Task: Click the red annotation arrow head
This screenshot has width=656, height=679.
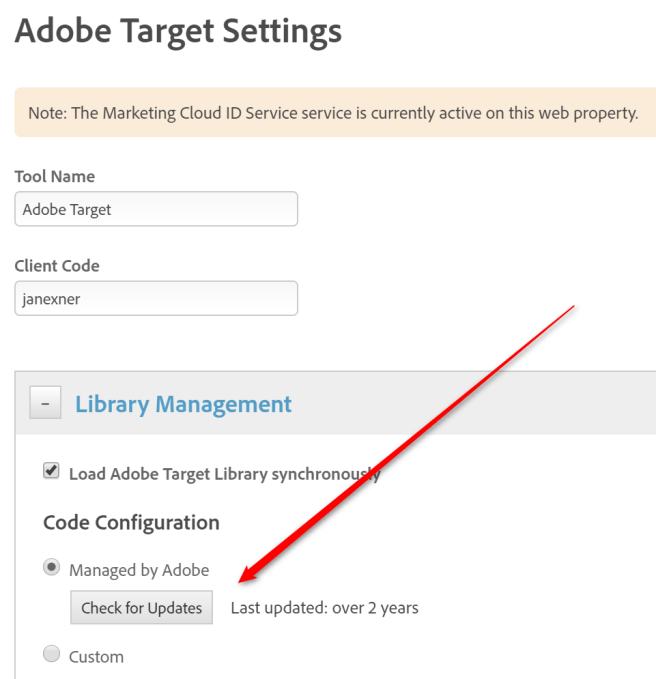Action: 243,574
